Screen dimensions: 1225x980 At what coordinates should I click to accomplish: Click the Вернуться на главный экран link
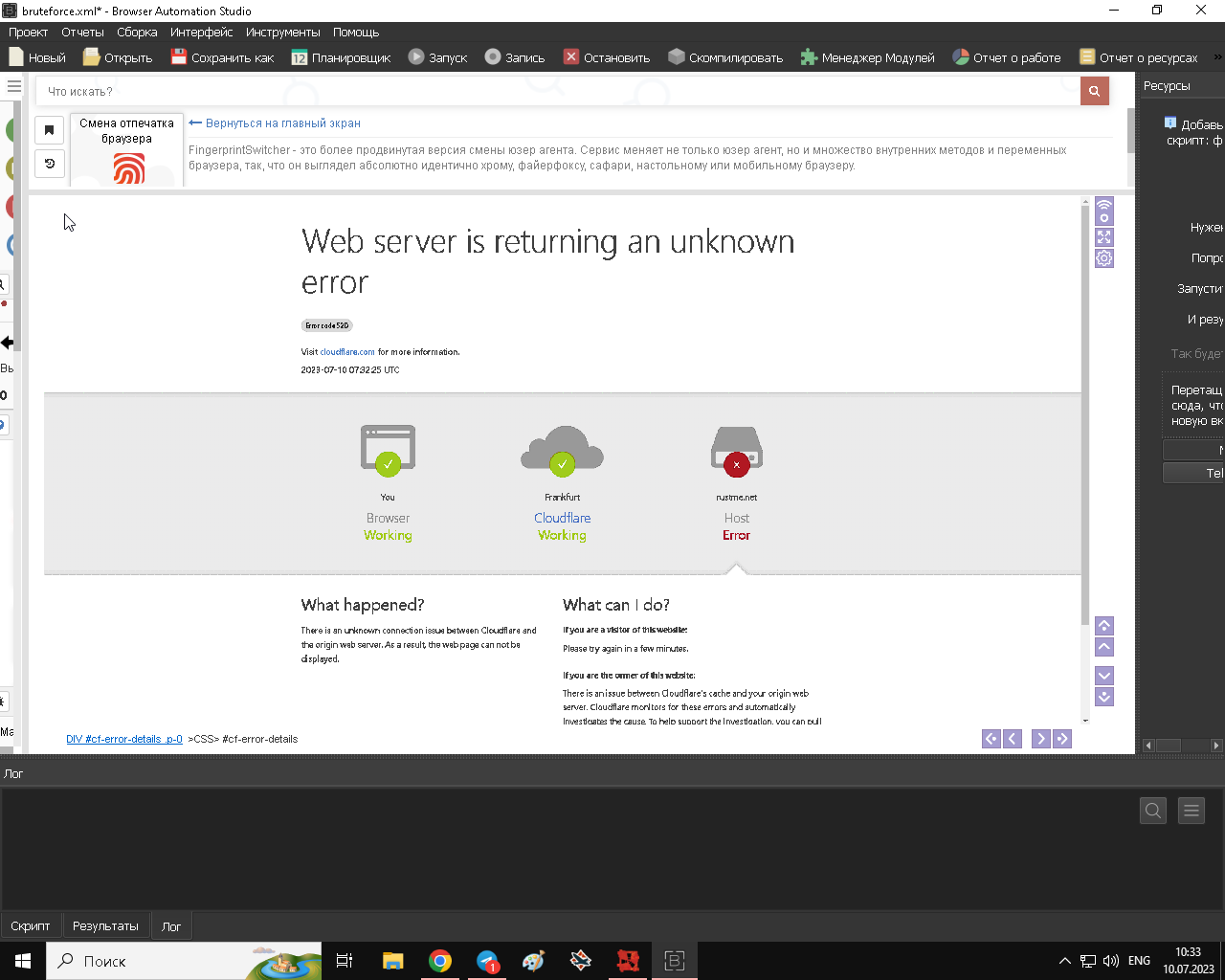tap(276, 123)
